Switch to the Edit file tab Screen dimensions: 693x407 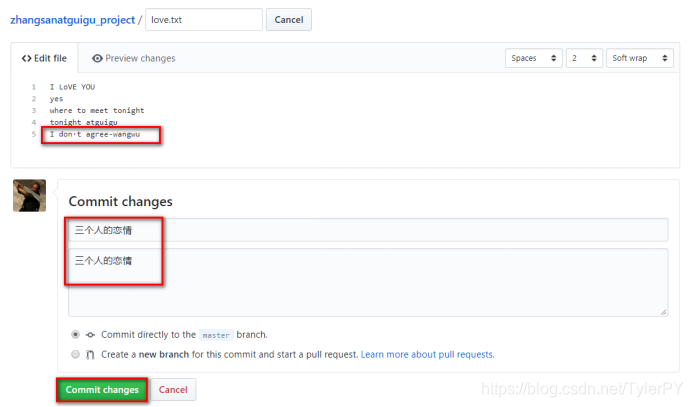pyautogui.click(x=44, y=58)
